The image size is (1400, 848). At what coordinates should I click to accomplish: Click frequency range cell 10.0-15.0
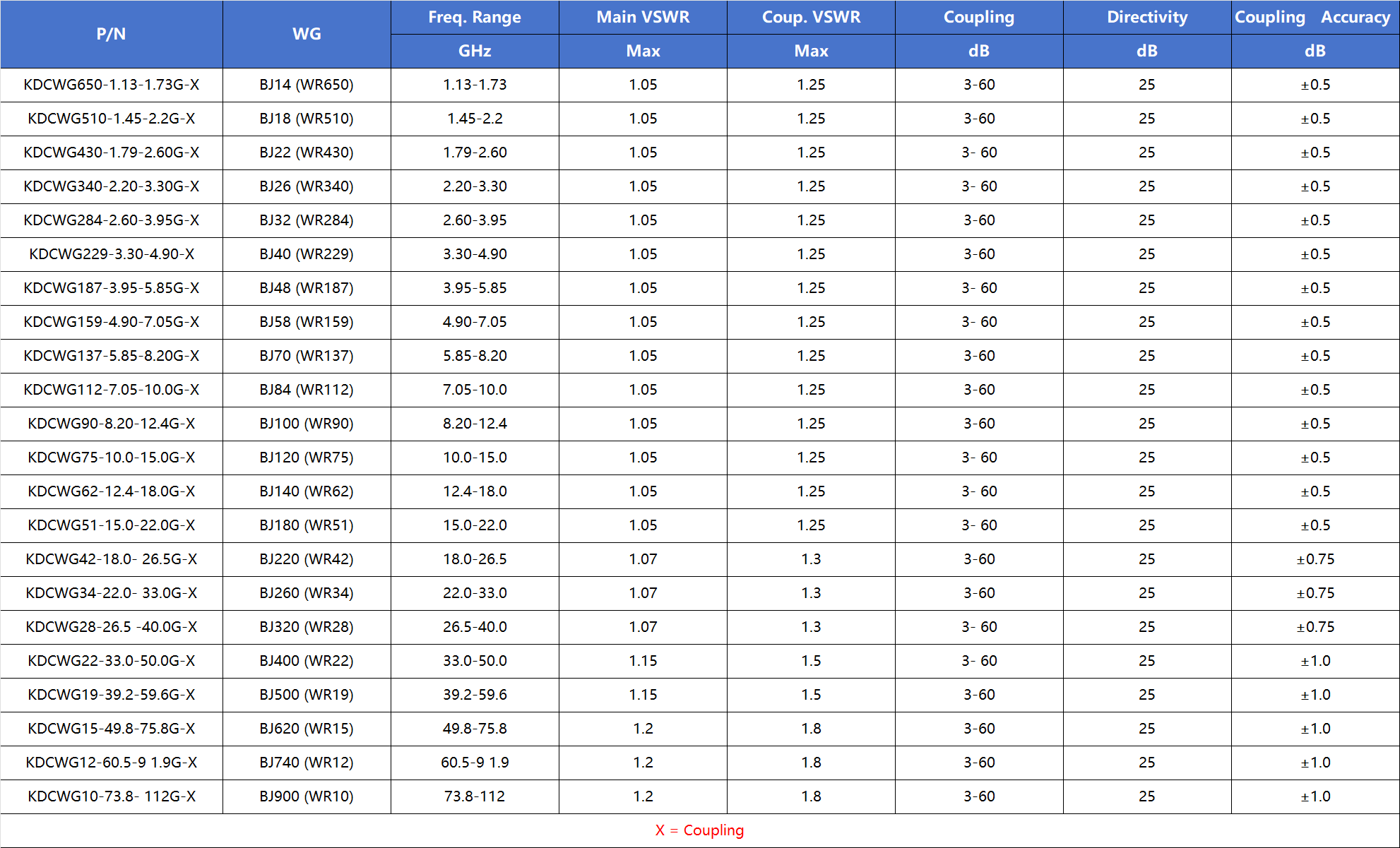475,458
